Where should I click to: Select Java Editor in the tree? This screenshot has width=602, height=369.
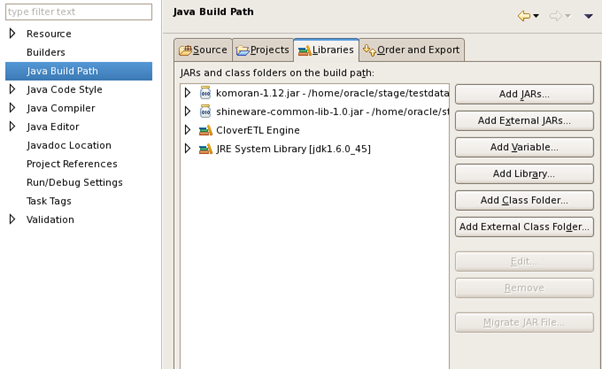pyautogui.click(x=53, y=127)
